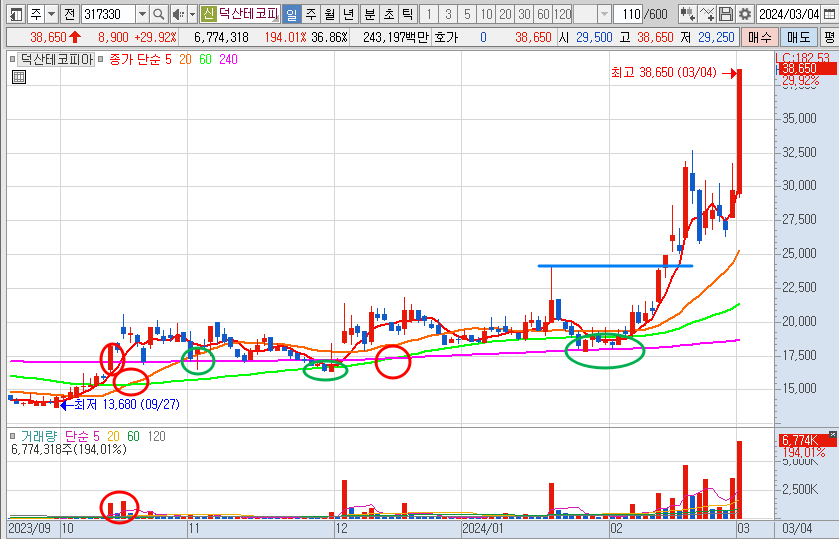Select the 120 interval button
This screenshot has width=839, height=539.
562,14
